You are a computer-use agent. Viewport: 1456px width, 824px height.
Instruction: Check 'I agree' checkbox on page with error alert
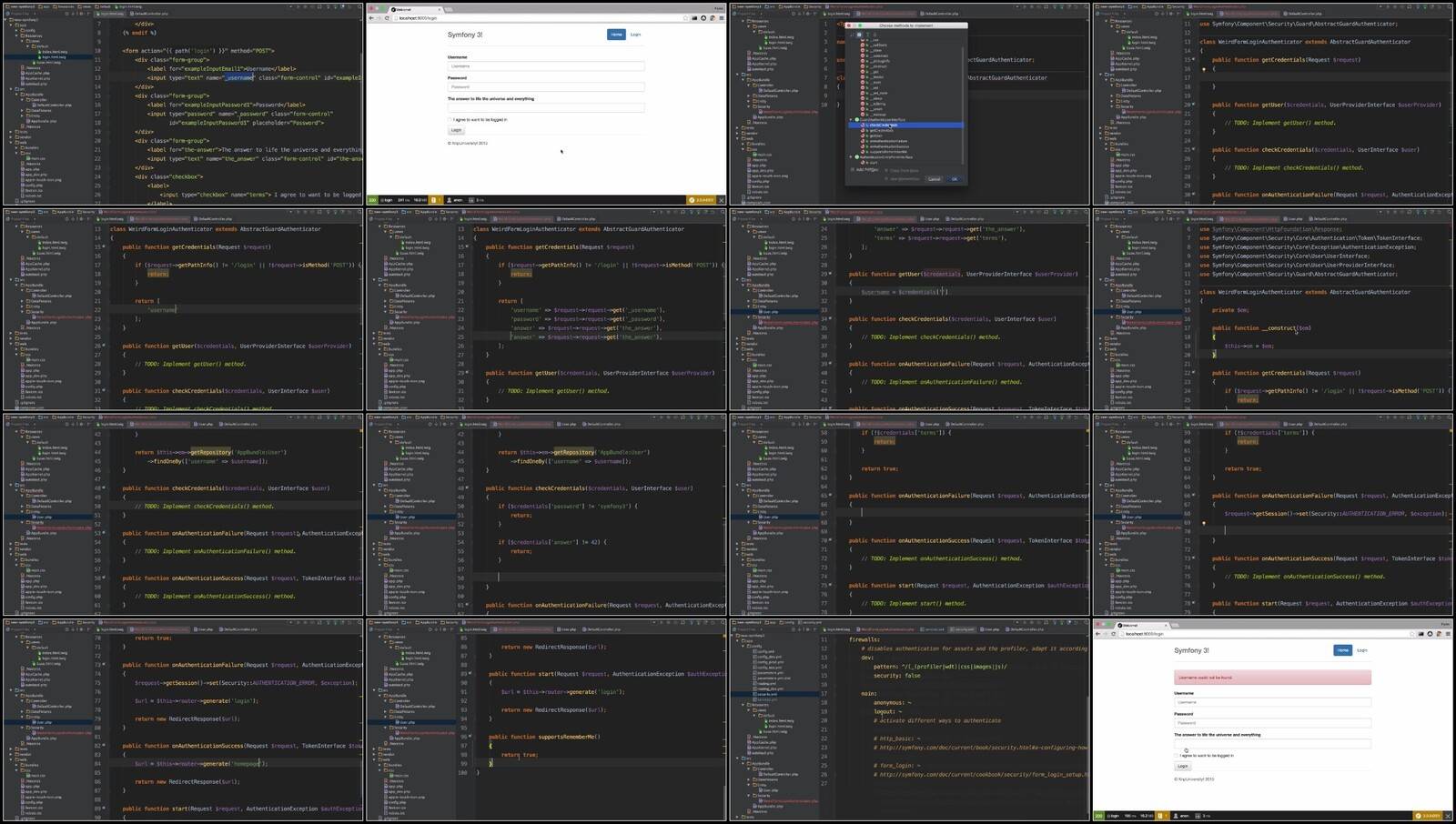(1177, 755)
